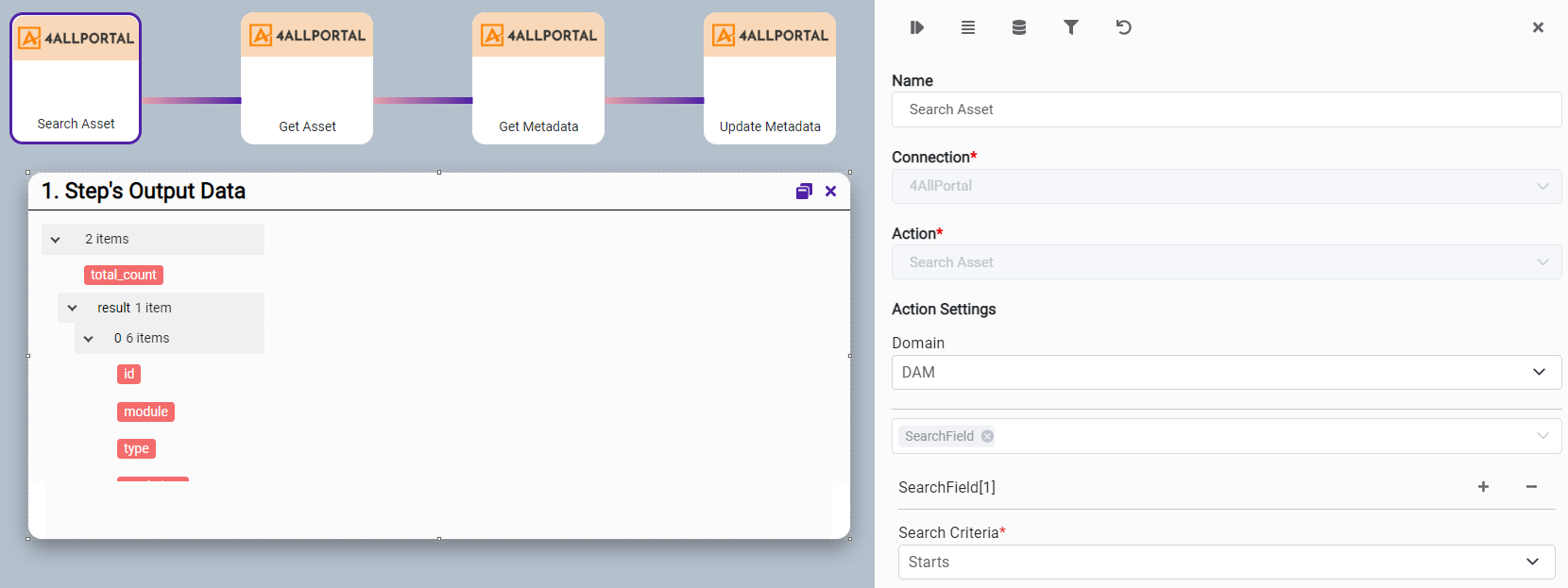1568x588 pixels.
Task: Collapse the 0 6 items node
Action: (x=89, y=339)
